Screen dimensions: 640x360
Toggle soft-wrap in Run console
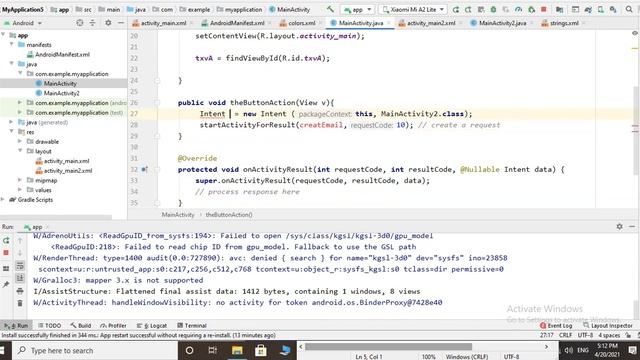click(x=20, y=266)
